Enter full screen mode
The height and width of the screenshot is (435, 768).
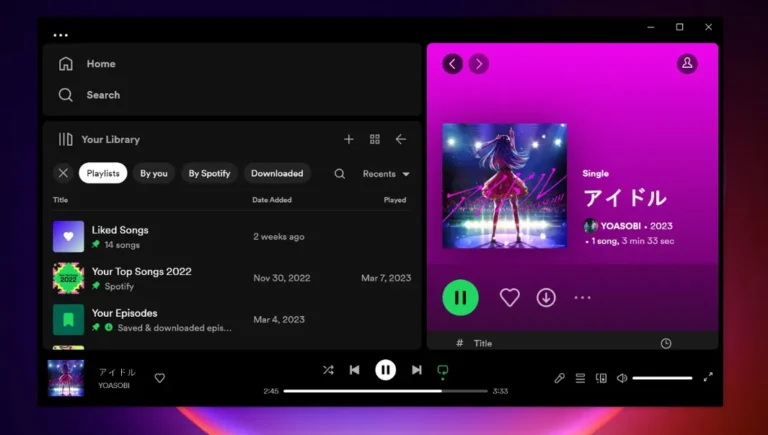point(708,377)
